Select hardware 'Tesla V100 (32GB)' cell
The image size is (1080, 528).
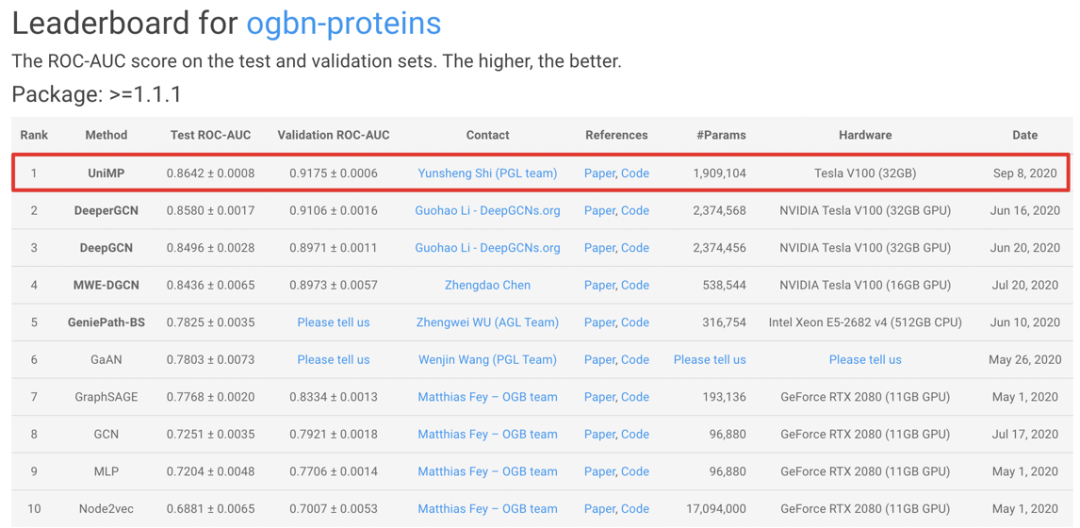865,173
